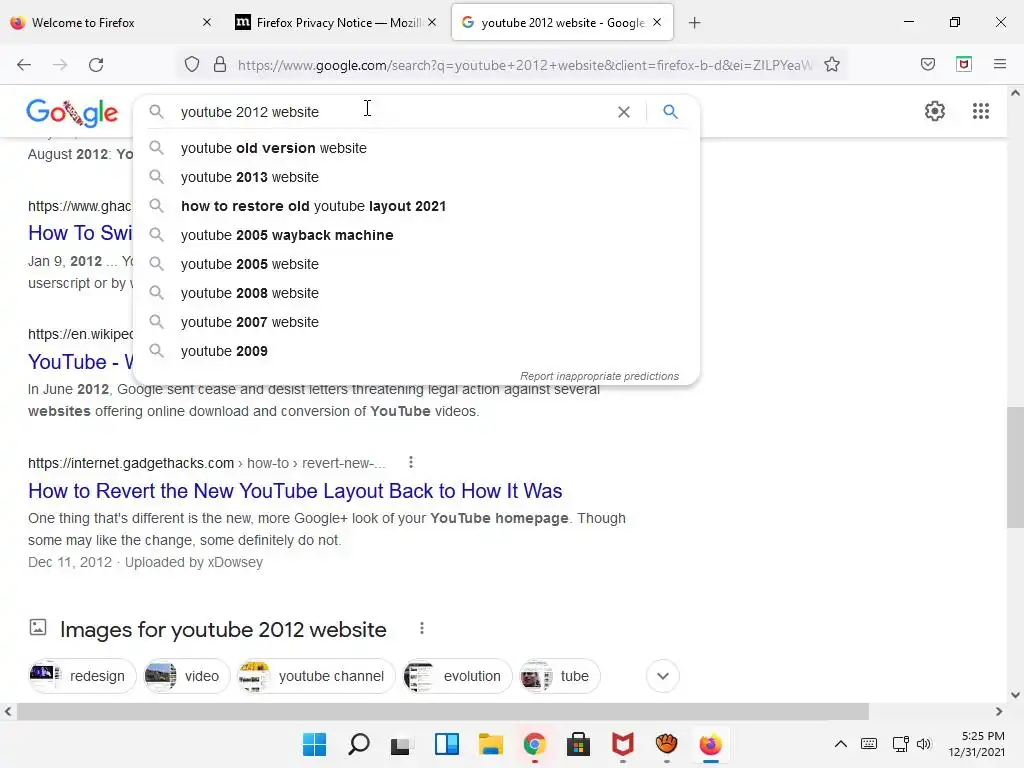
Task: Show hidden system tray icons
Action: point(841,744)
